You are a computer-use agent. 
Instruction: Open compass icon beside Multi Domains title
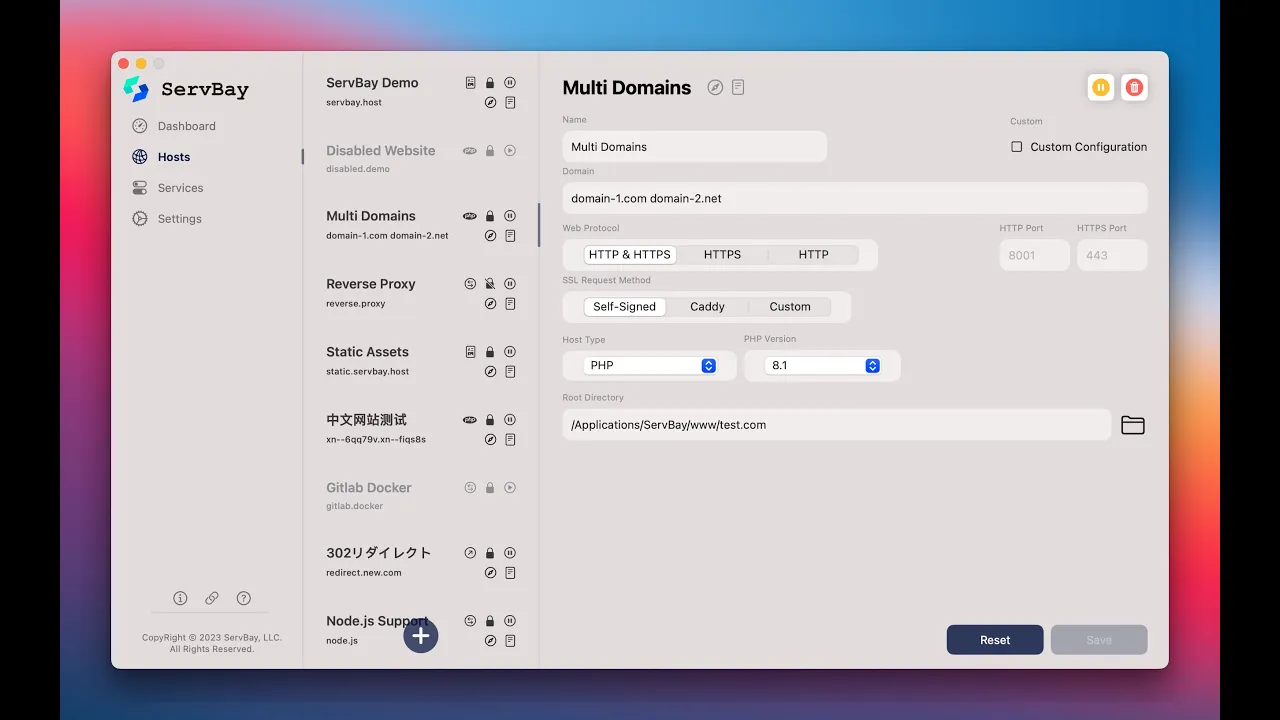(715, 87)
